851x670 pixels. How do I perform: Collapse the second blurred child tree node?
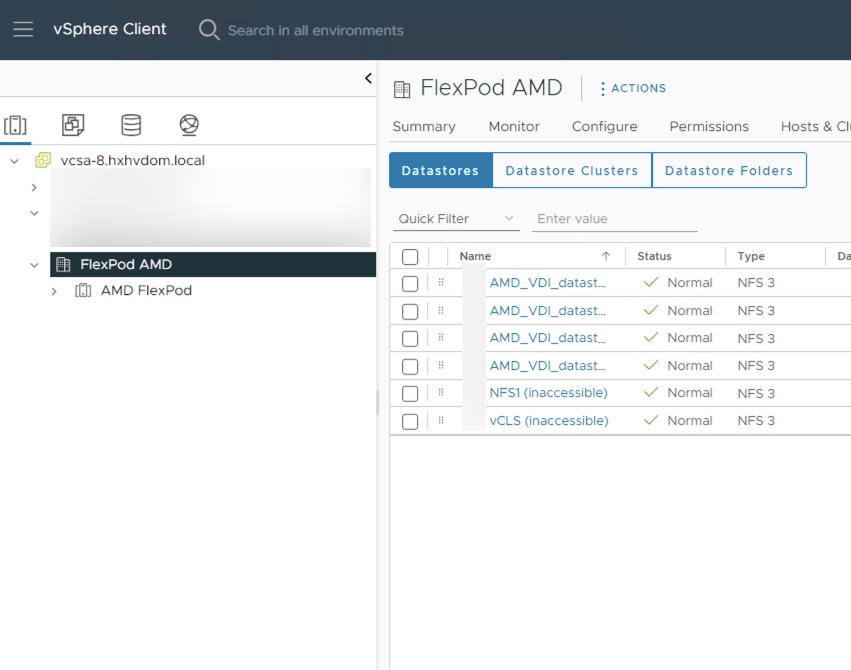click(x=34, y=213)
